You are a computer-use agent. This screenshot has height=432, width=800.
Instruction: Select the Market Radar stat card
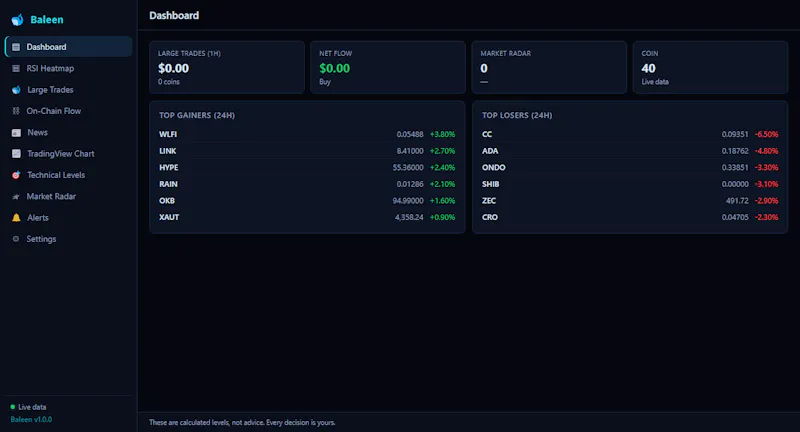[x=549, y=67]
